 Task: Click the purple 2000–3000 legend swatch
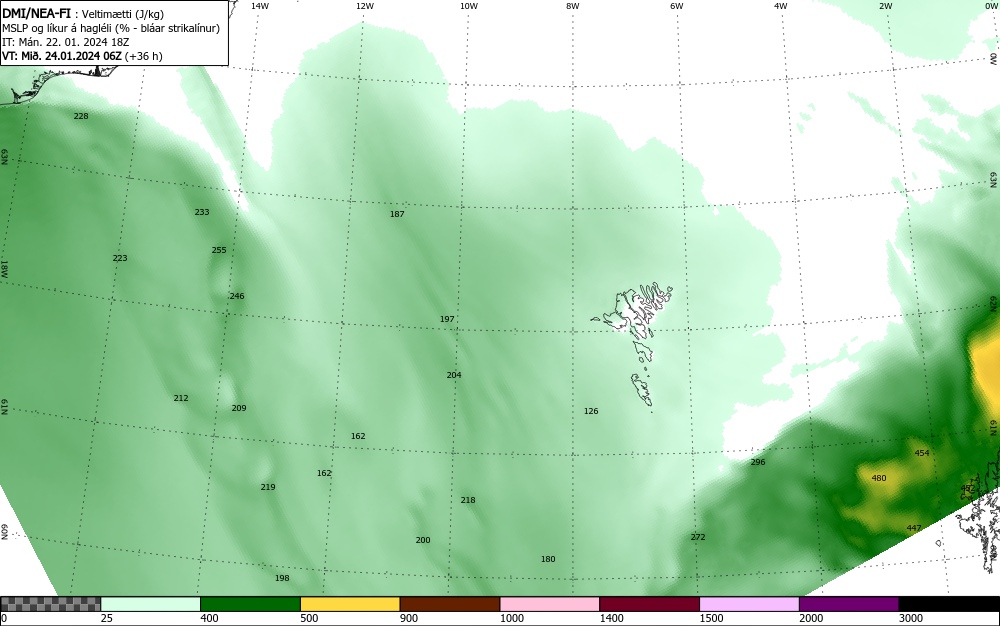tap(849, 604)
